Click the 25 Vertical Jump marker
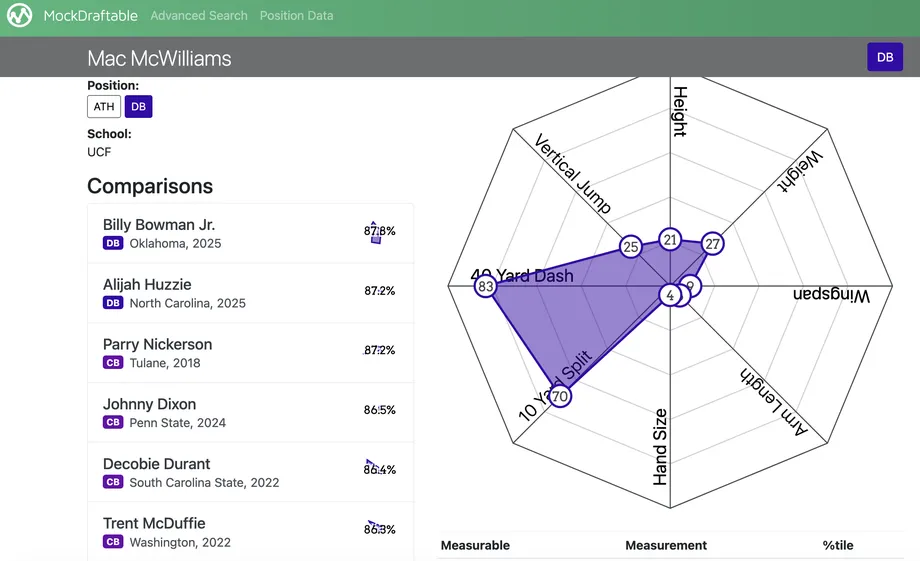 (630, 247)
